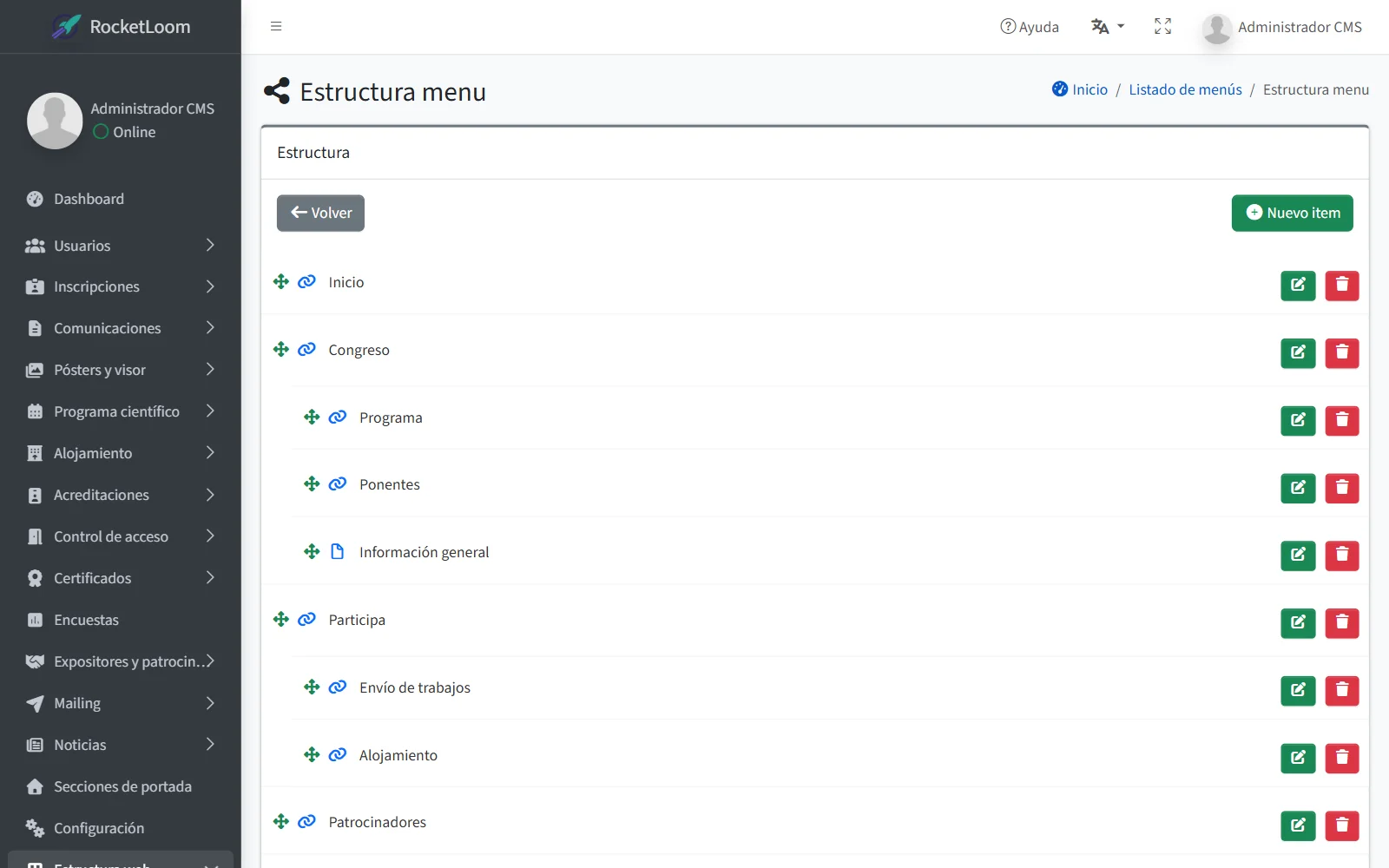
Task: Delete the Congreso menu item
Action: [1342, 353]
